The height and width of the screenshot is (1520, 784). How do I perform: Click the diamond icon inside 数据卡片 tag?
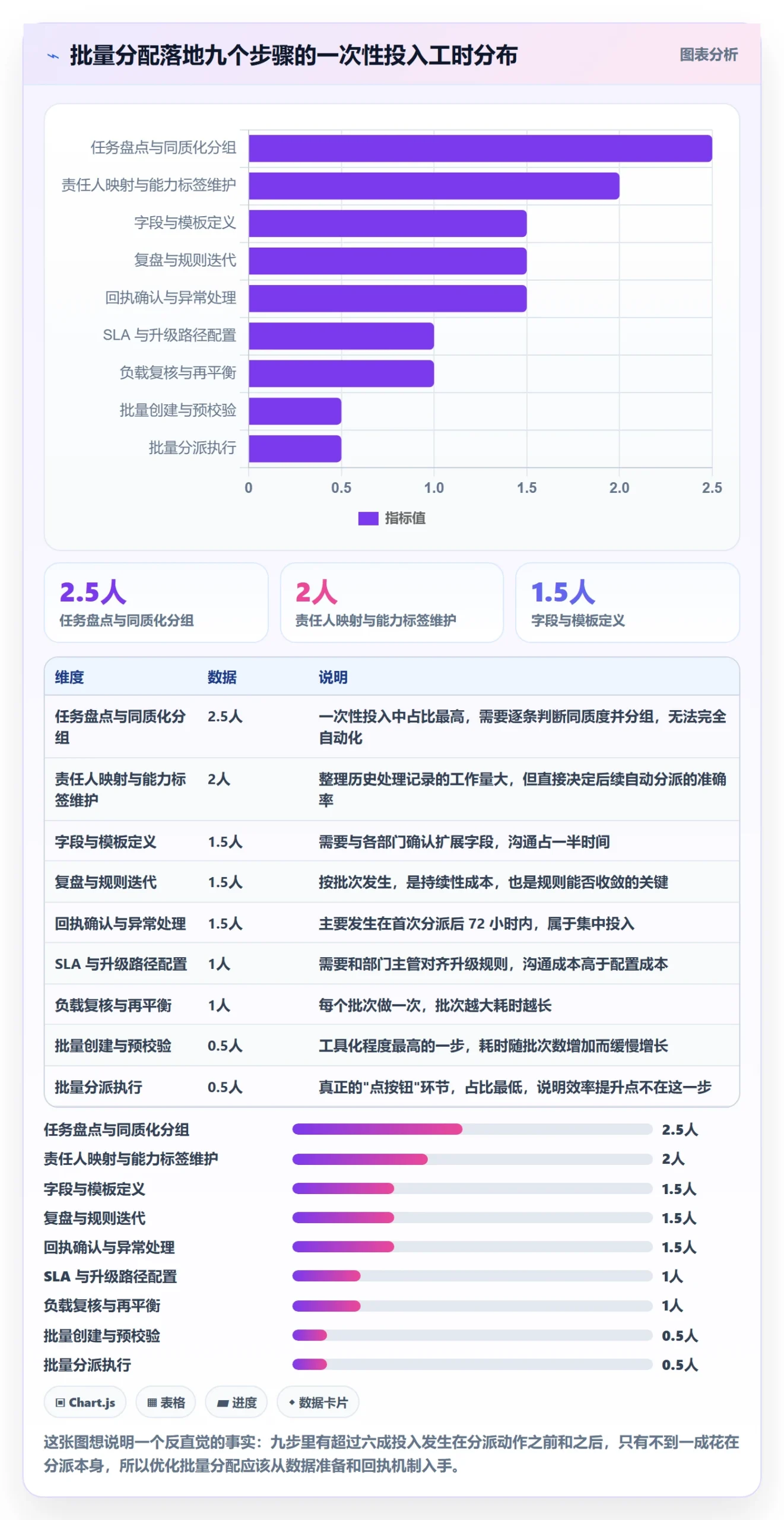click(291, 1402)
